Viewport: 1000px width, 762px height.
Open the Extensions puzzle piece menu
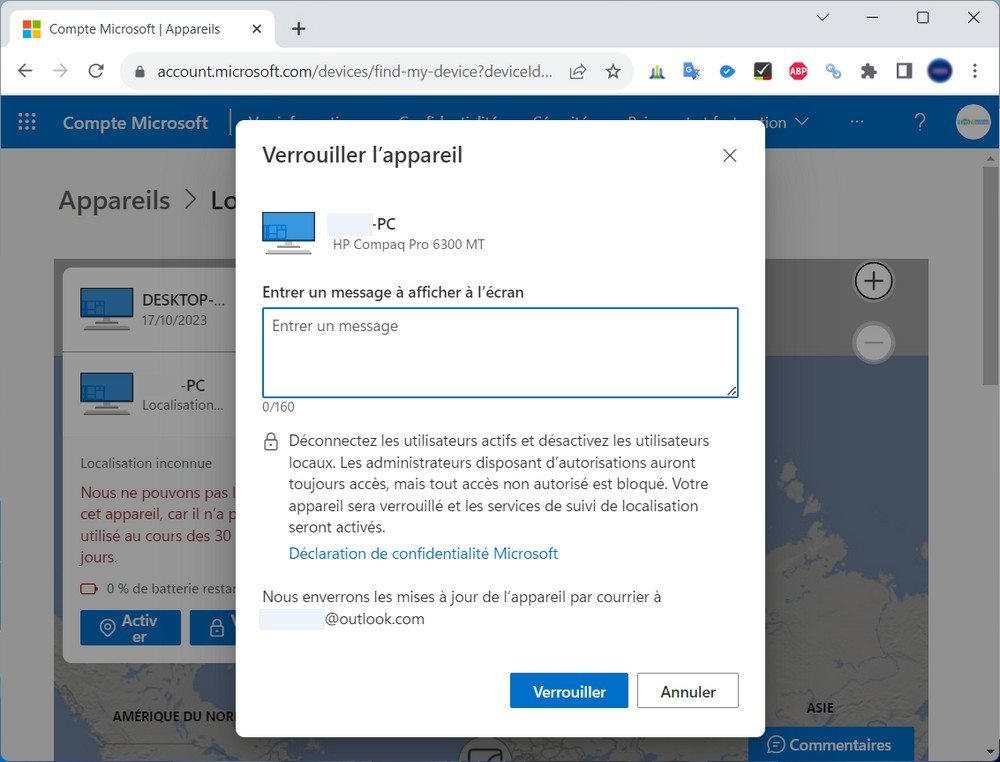[869, 71]
